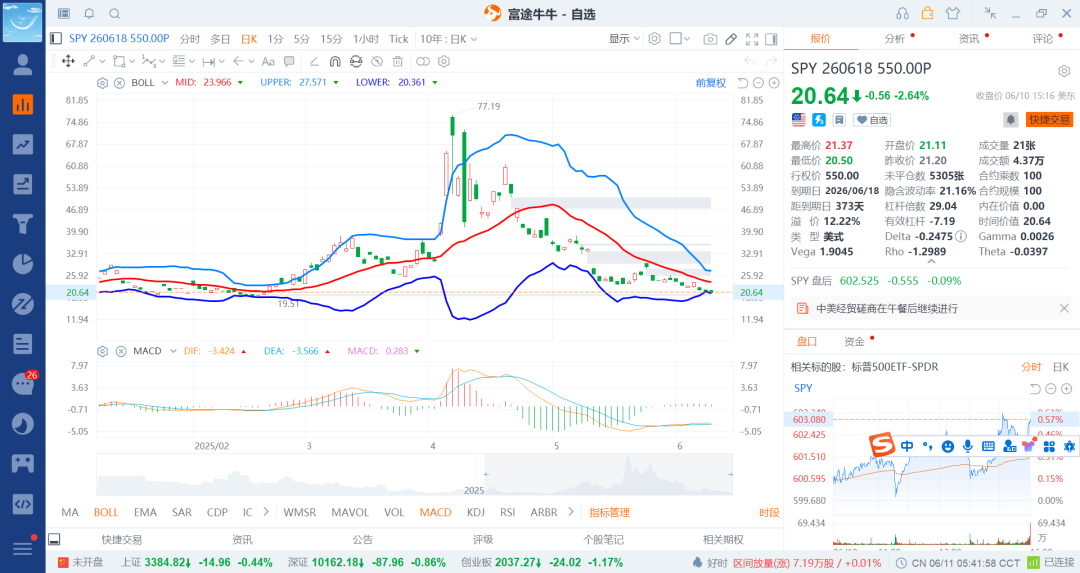Screen dimensions: 1080x573
Task: Toggle the magnet snap tool
Action: pyautogui.click(x=335, y=61)
